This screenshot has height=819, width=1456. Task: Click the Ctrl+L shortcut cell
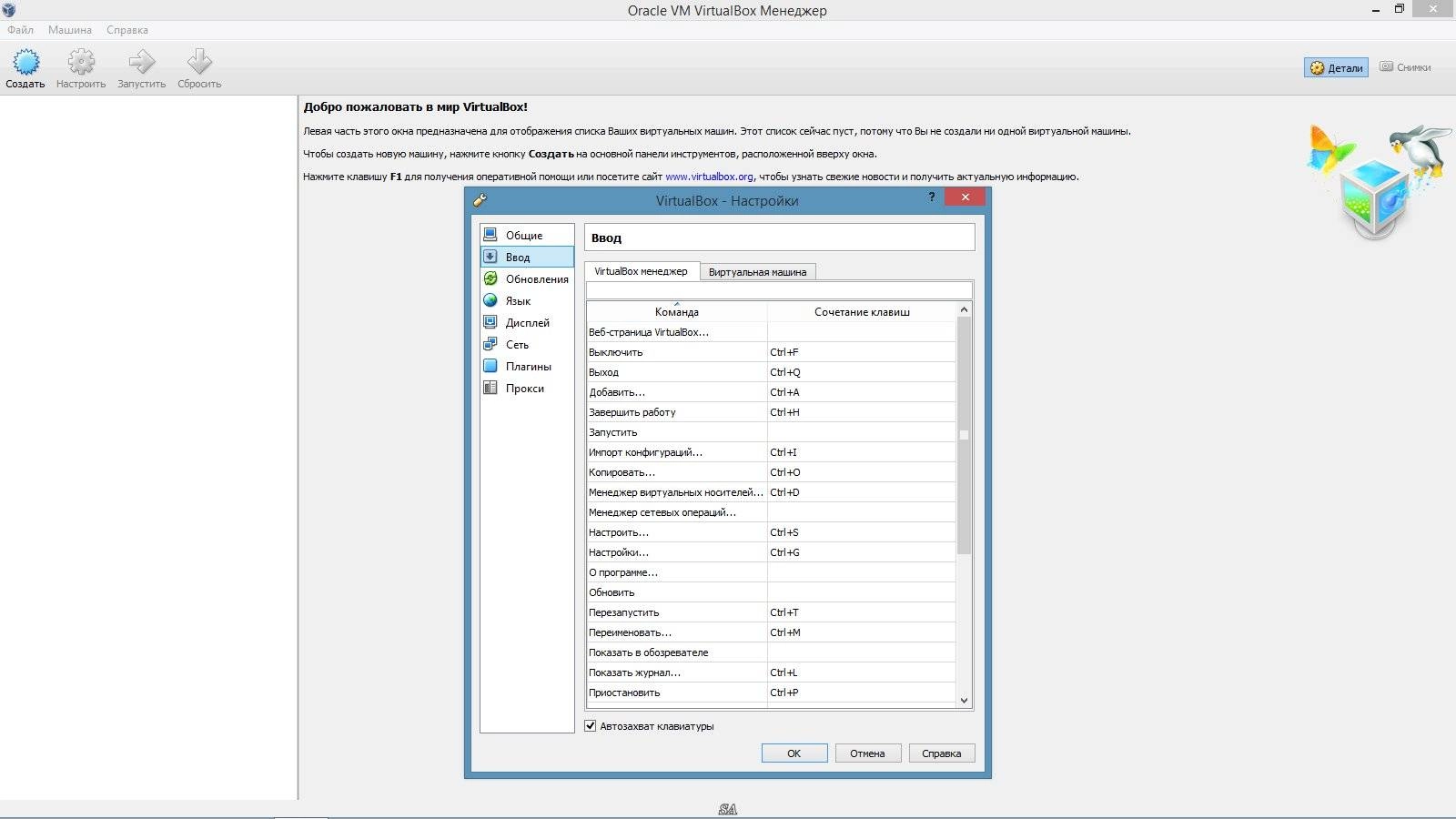coord(862,672)
